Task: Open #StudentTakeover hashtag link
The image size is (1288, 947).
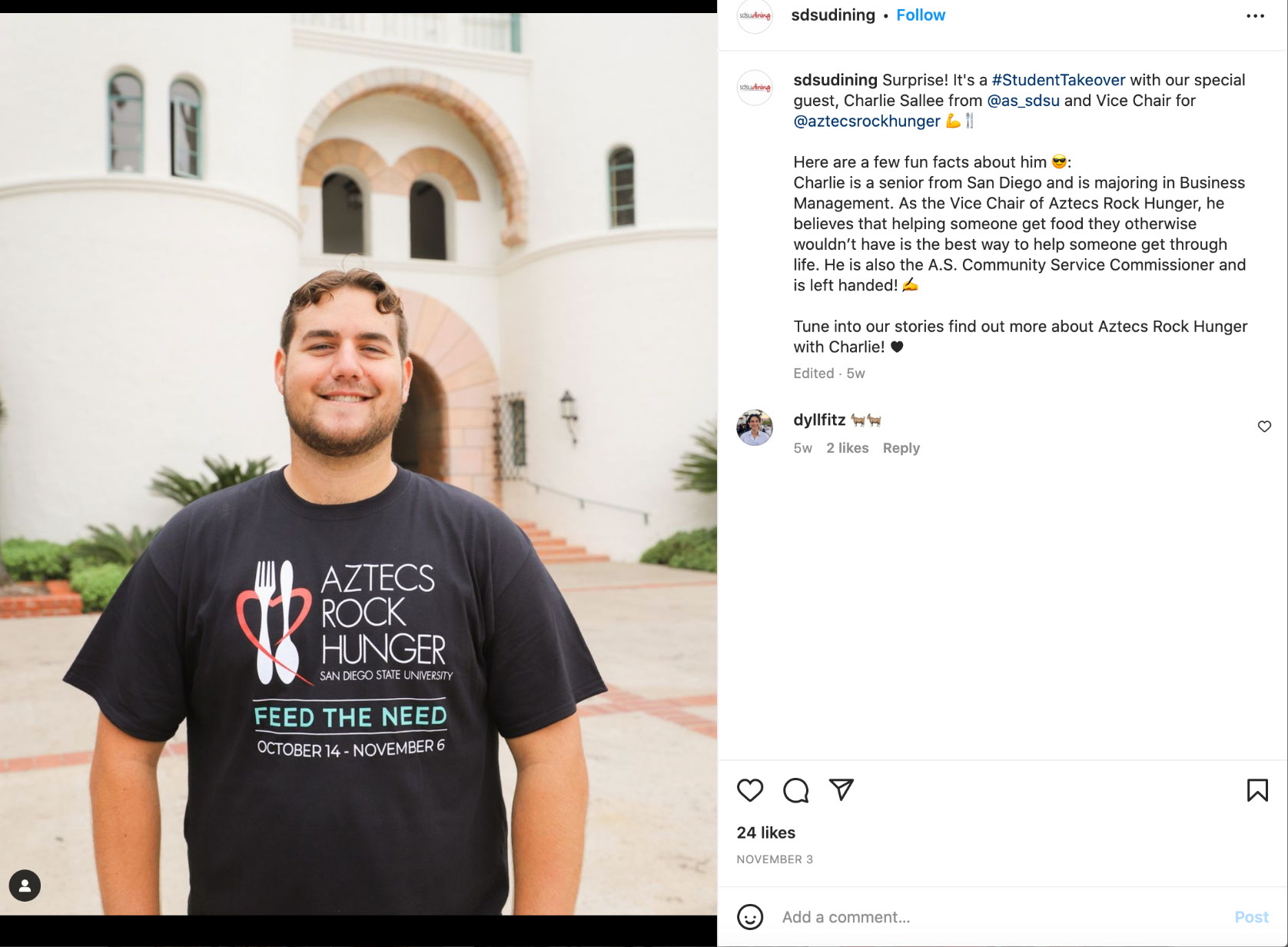Action: pos(1058,80)
